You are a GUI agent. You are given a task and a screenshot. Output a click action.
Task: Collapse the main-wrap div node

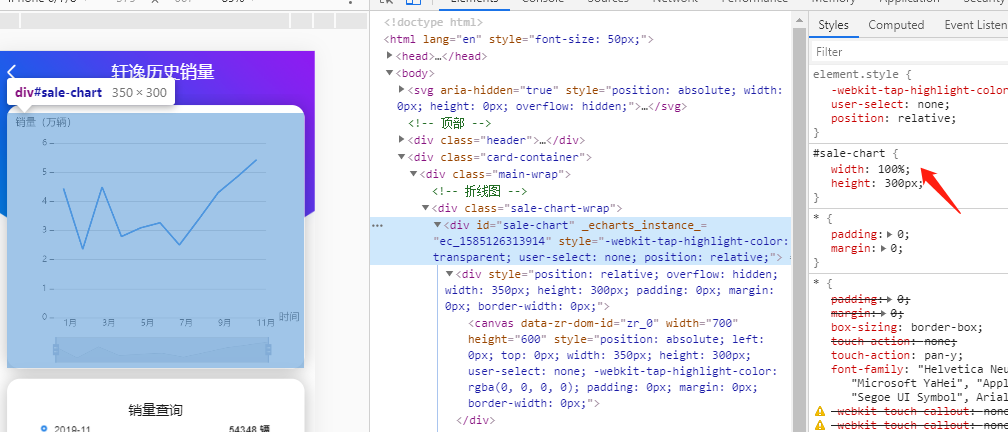(413, 174)
